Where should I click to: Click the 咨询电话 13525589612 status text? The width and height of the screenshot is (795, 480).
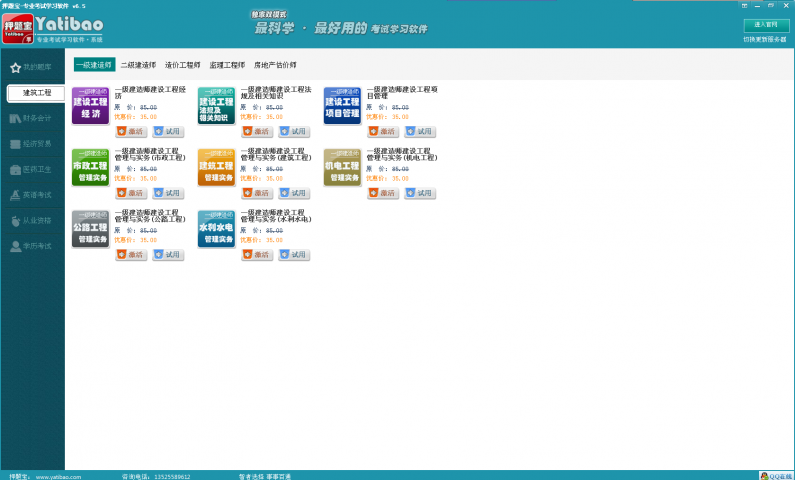[x=156, y=477]
